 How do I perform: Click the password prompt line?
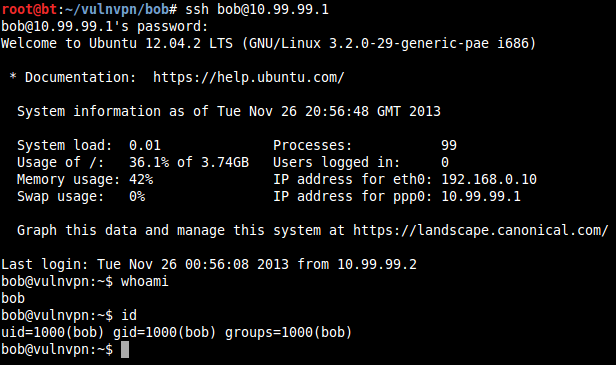[x=104, y=26]
